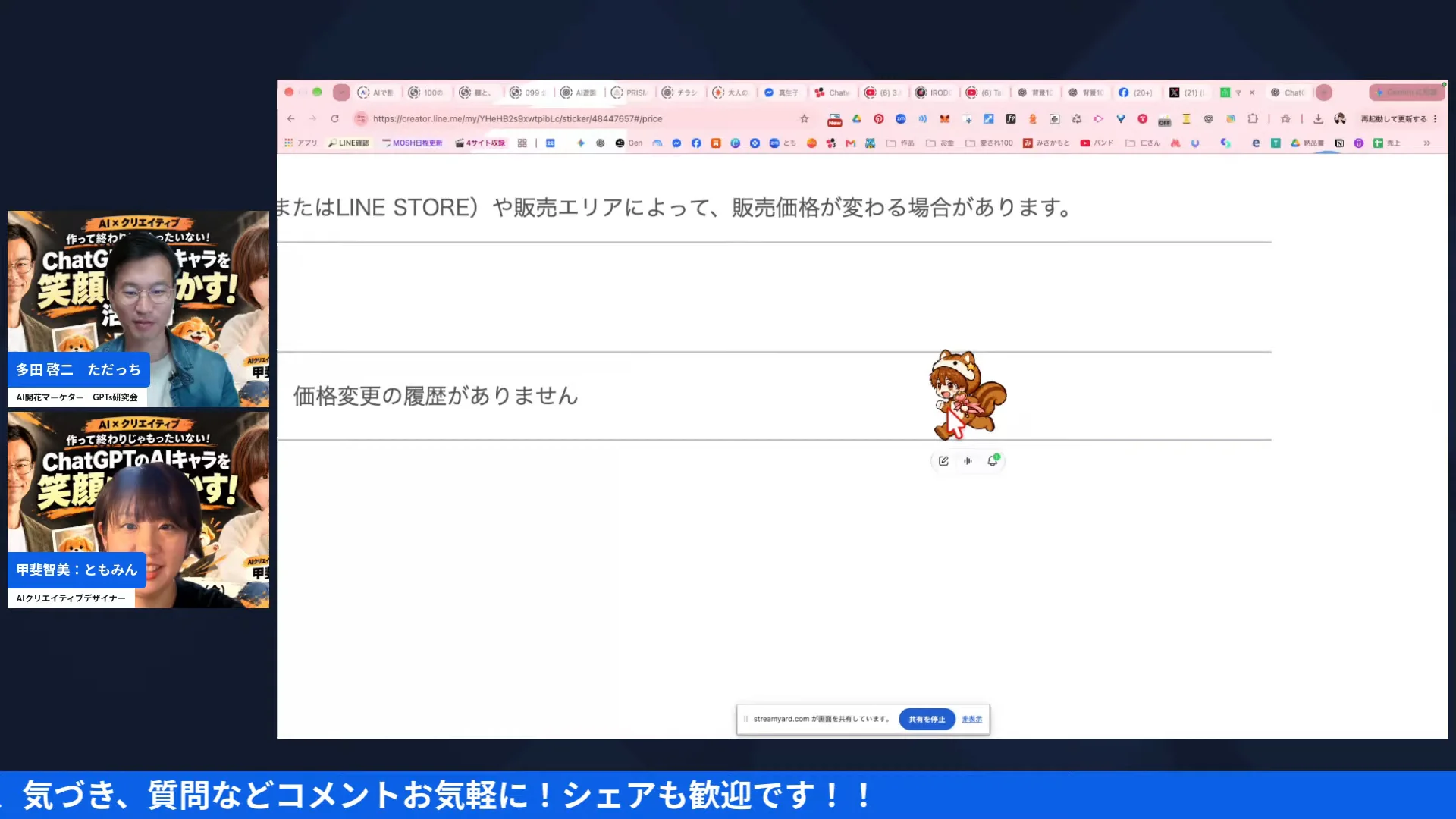Click 共有を停止 stop sharing button
The image size is (1456, 819).
(x=927, y=719)
